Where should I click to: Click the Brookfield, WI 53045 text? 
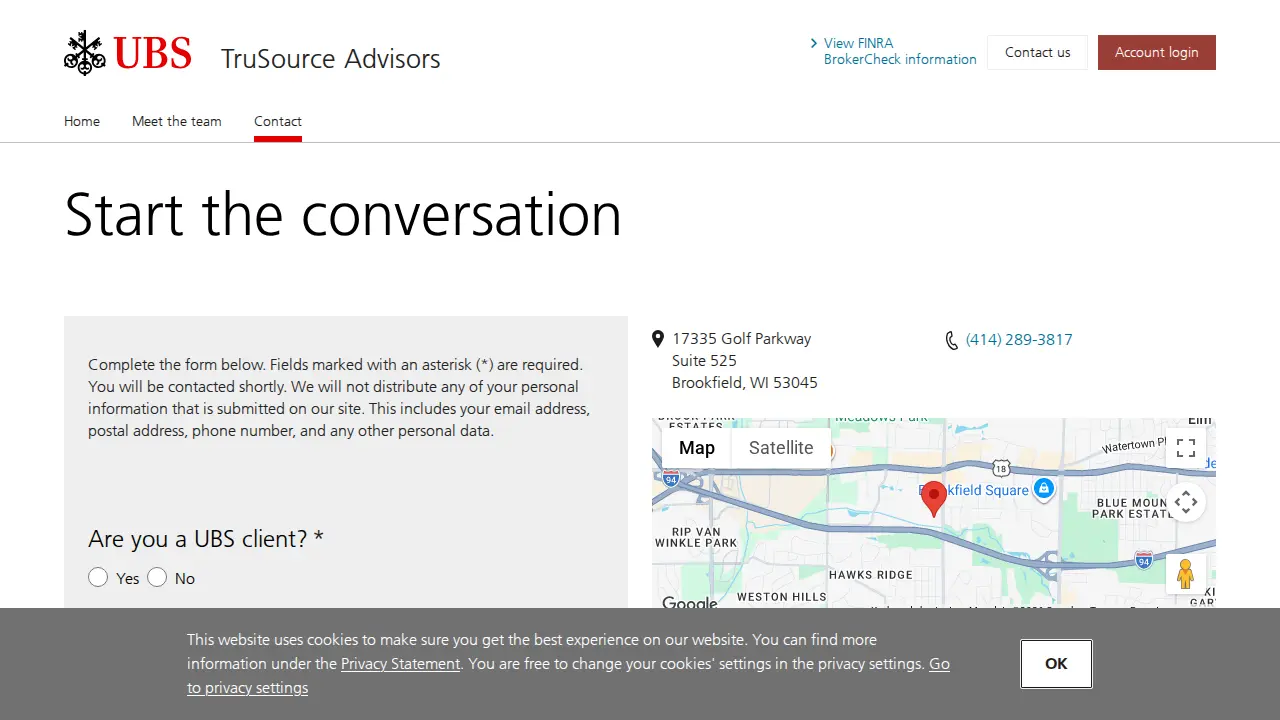tap(745, 383)
